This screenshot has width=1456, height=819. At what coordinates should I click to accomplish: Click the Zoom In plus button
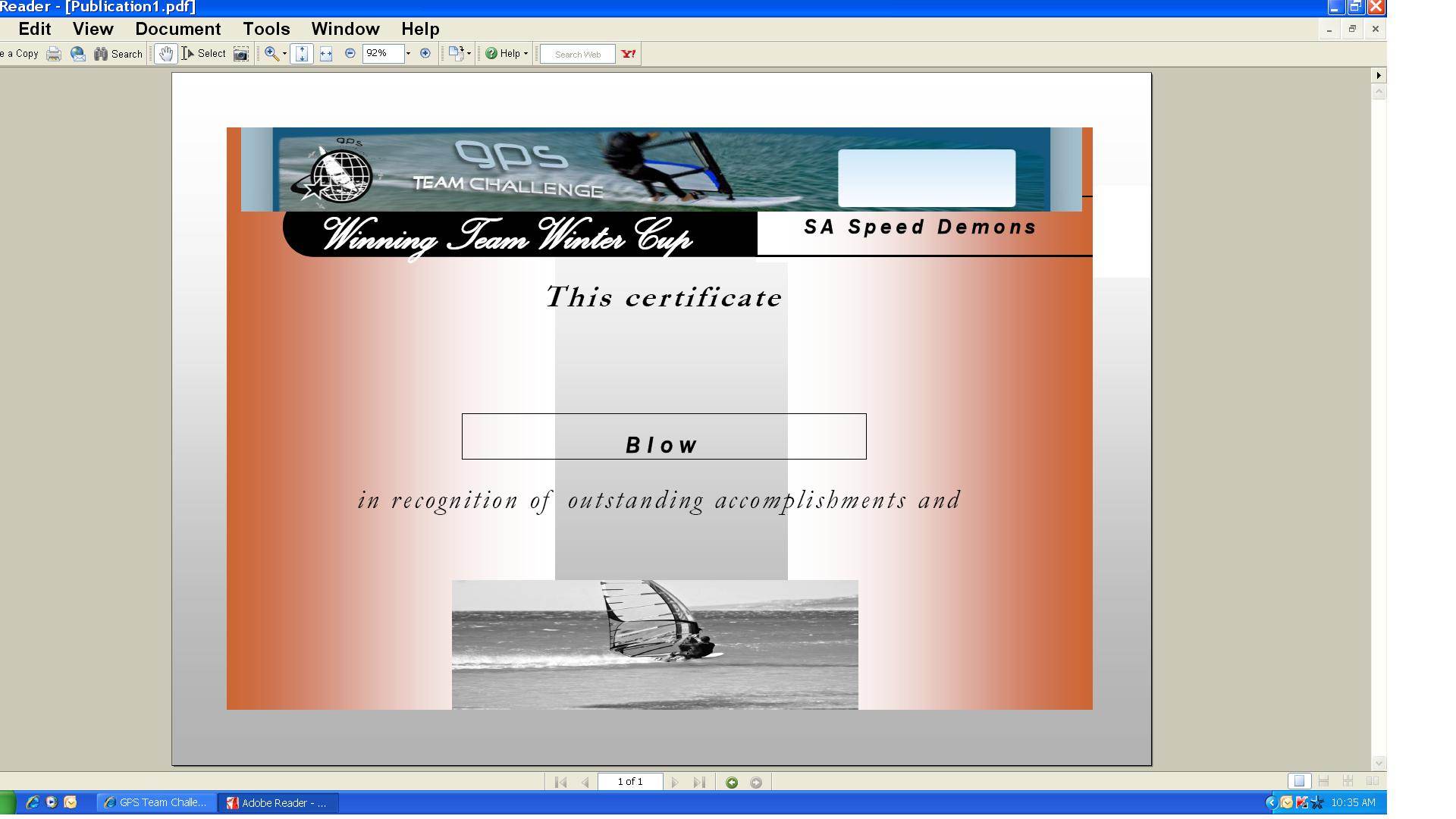425,53
